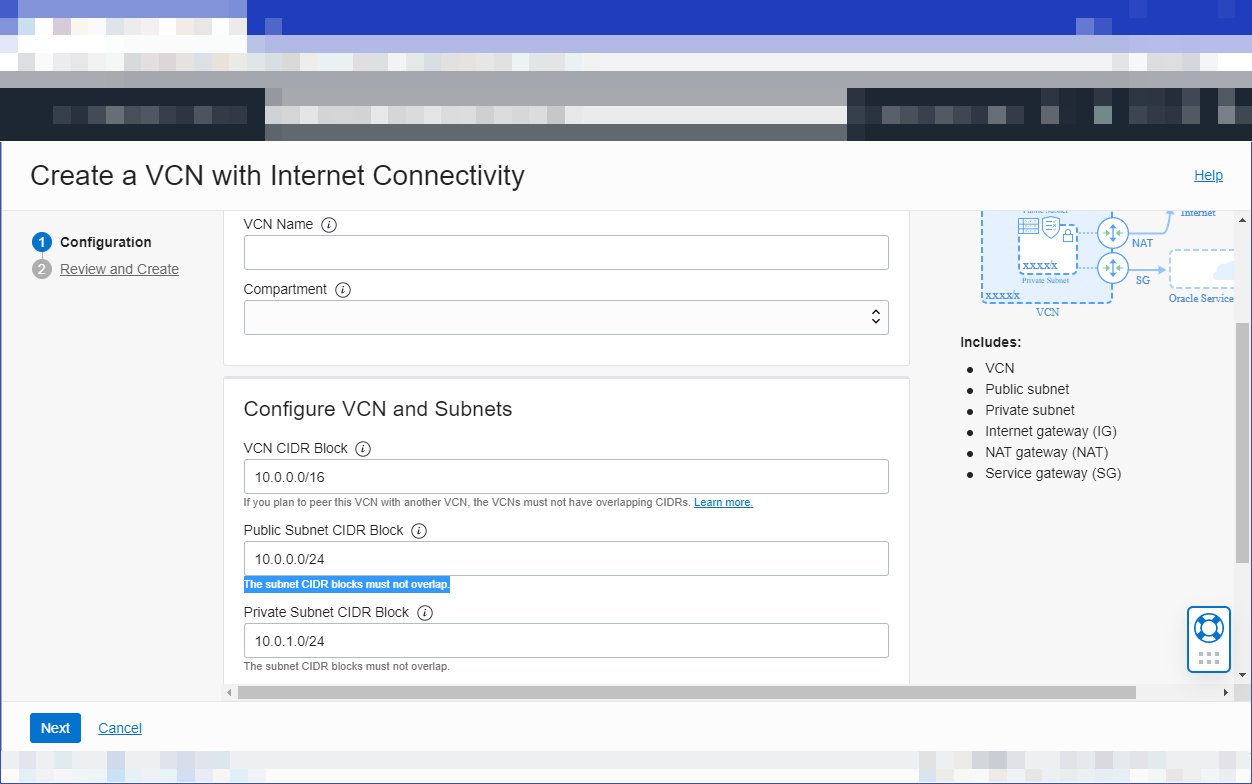This screenshot has width=1252, height=784.
Task: Open the Help link
Action: point(1208,175)
